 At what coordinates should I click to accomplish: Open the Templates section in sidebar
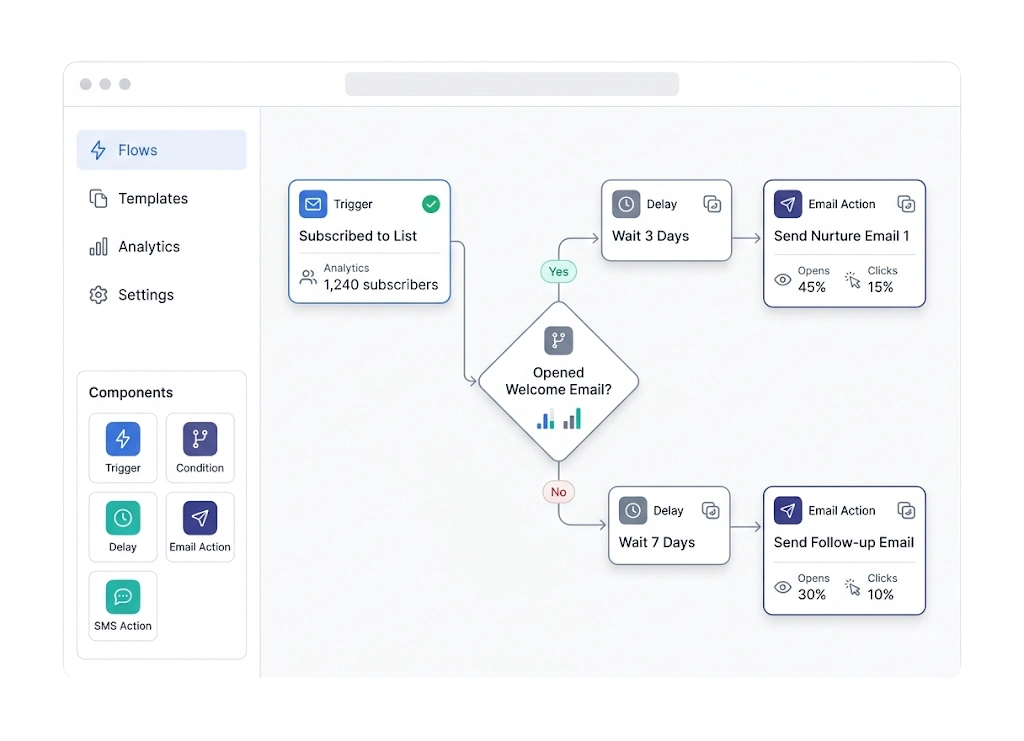[161, 198]
